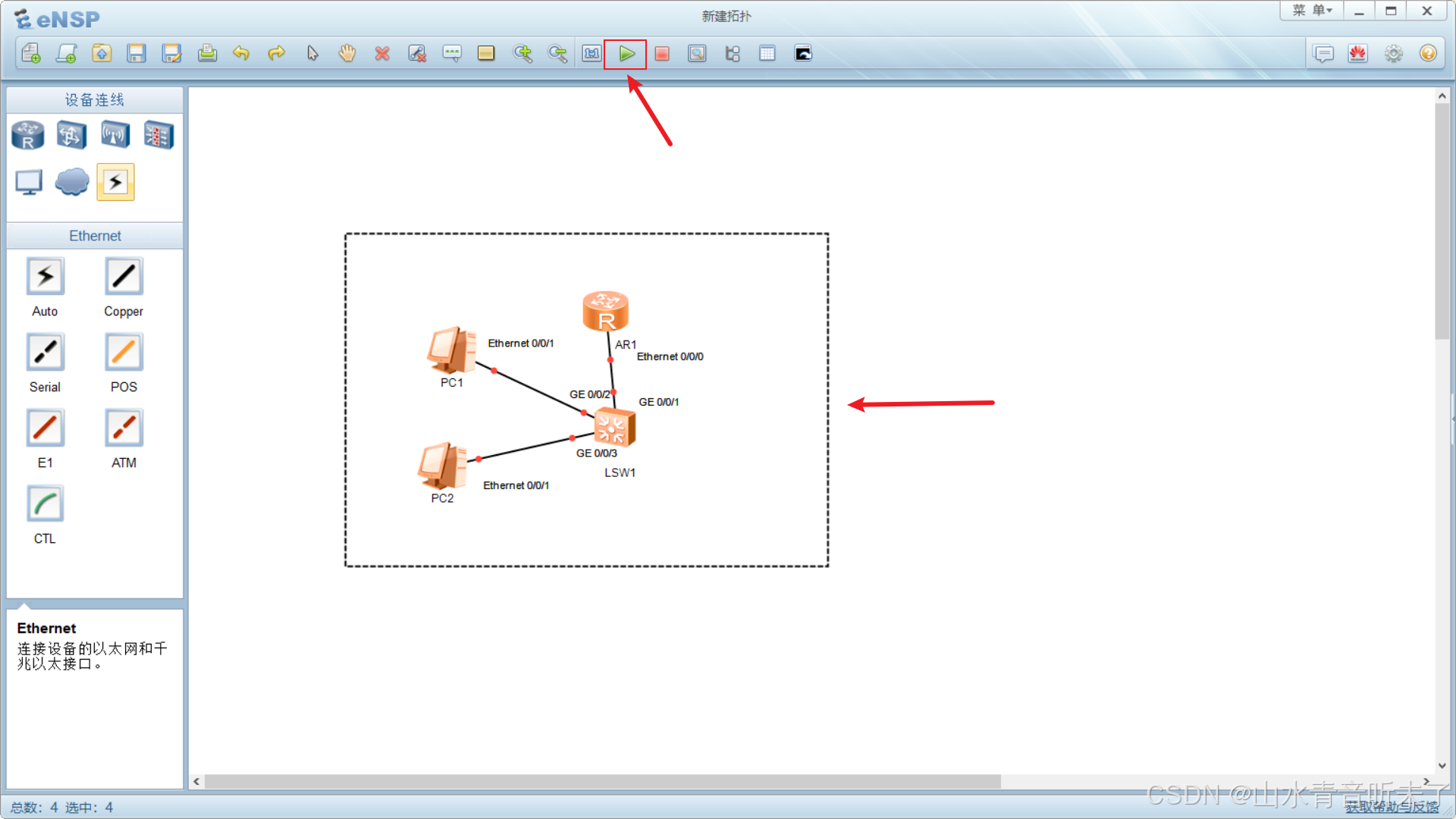The width and height of the screenshot is (1456, 819).
Task: Open the settings gear icon
Action: (x=1393, y=54)
